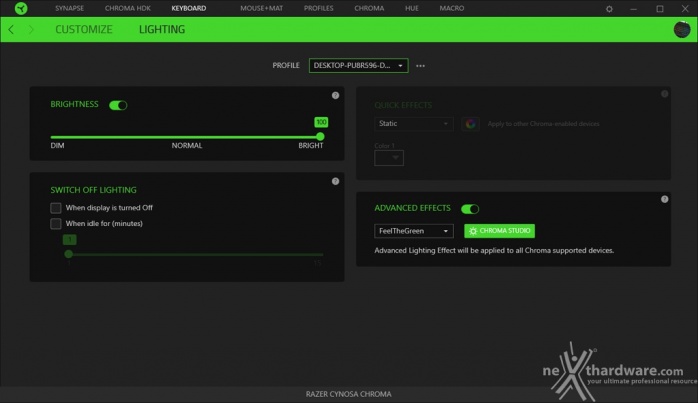Click the Chroma color wheel sync icon
Screen dimensions: 698x403
click(471, 124)
